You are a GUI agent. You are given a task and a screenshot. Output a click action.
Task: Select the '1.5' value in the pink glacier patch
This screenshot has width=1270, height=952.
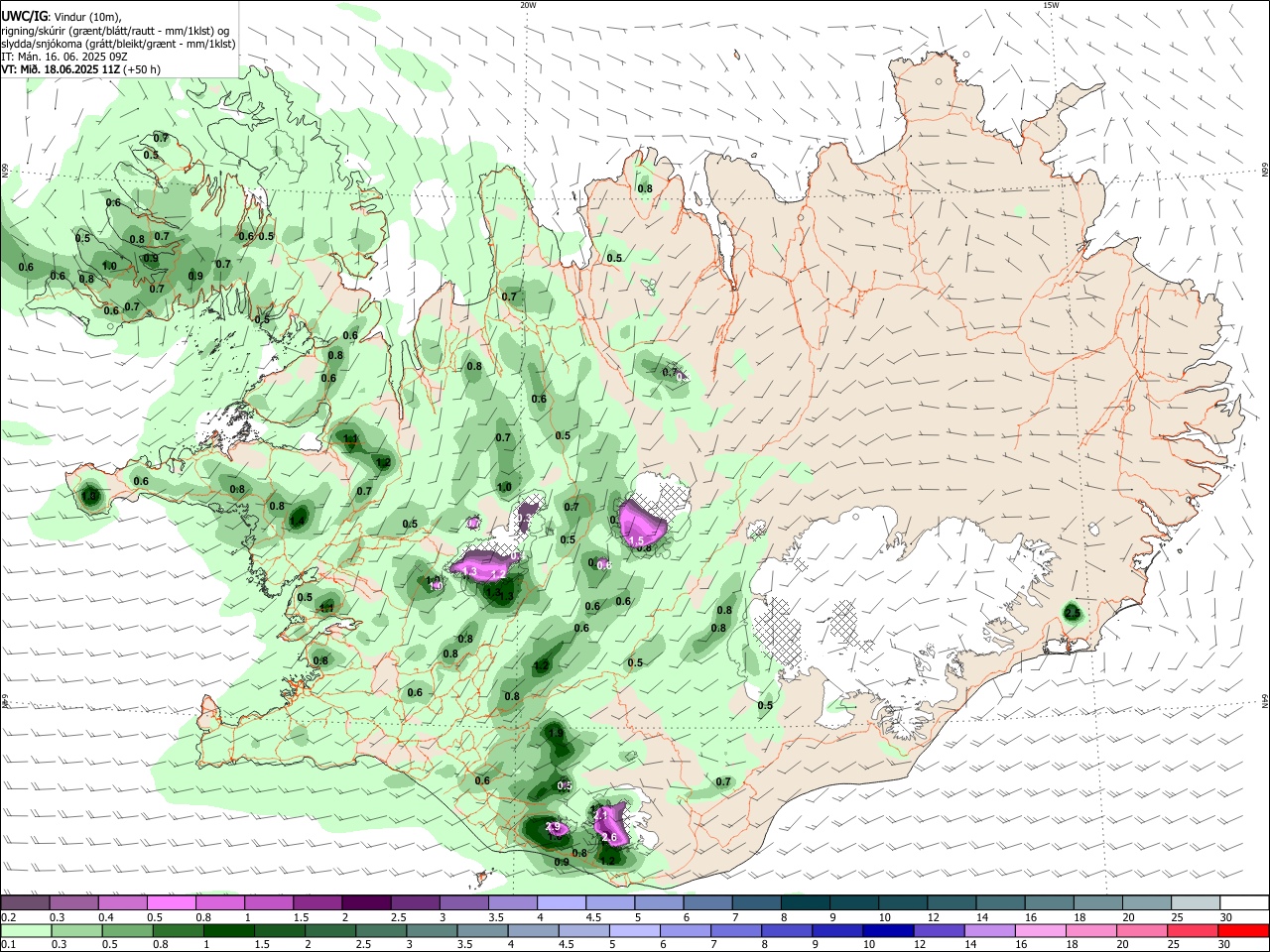pyautogui.click(x=637, y=540)
